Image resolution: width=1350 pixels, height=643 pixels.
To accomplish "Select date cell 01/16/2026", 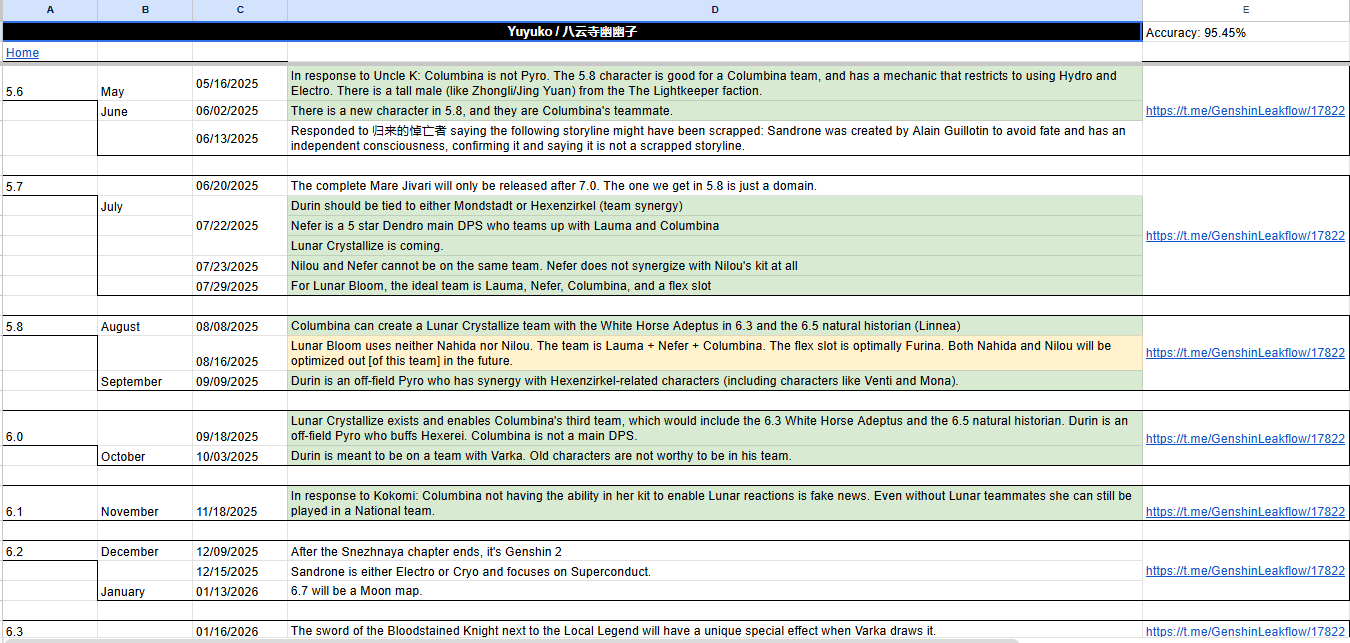I will (x=240, y=631).
